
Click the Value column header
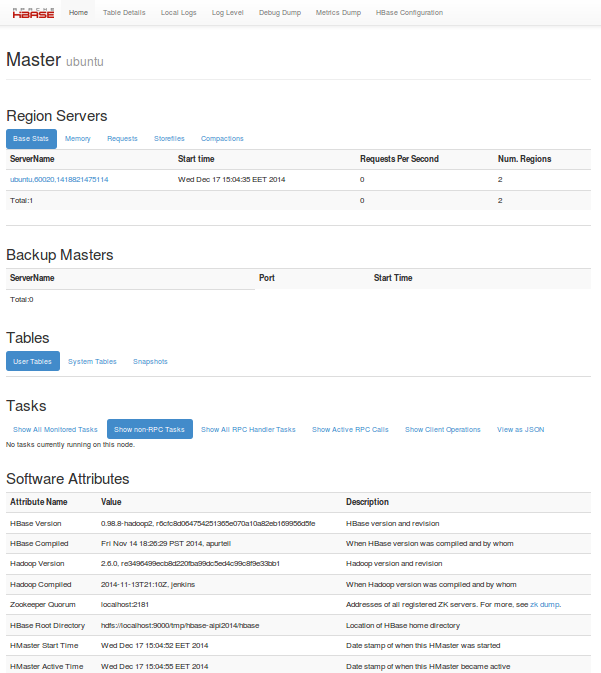[x=111, y=502]
